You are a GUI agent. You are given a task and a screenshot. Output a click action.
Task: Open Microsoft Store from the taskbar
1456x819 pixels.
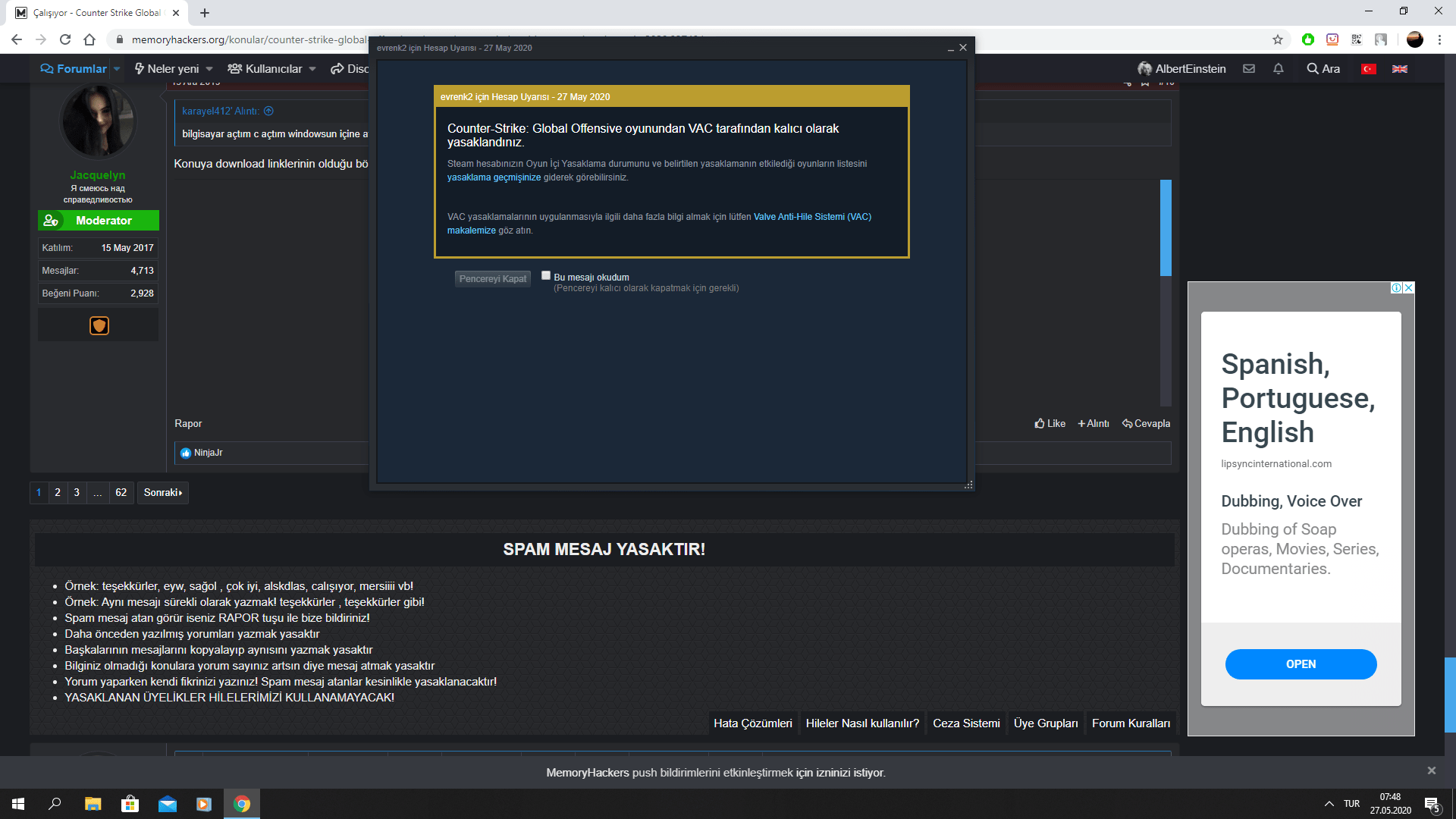(x=130, y=804)
